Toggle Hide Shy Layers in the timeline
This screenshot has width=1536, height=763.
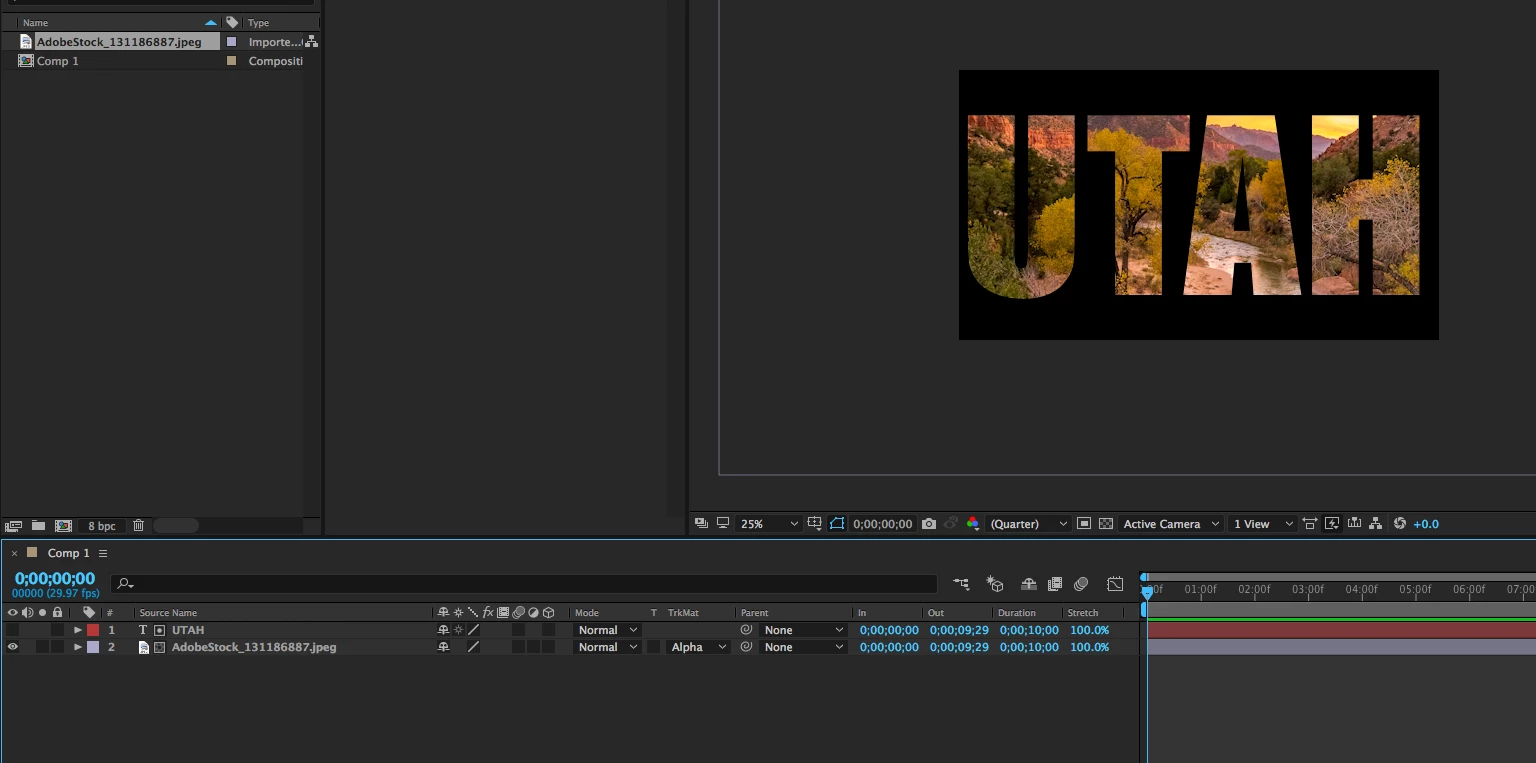1028,584
